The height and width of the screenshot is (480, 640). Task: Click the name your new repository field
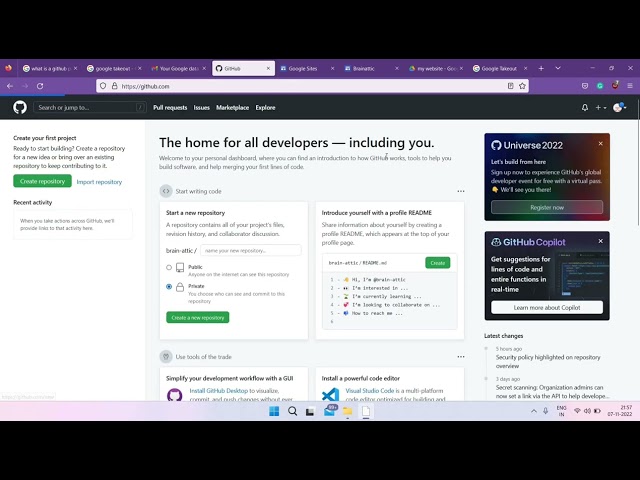pos(251,250)
